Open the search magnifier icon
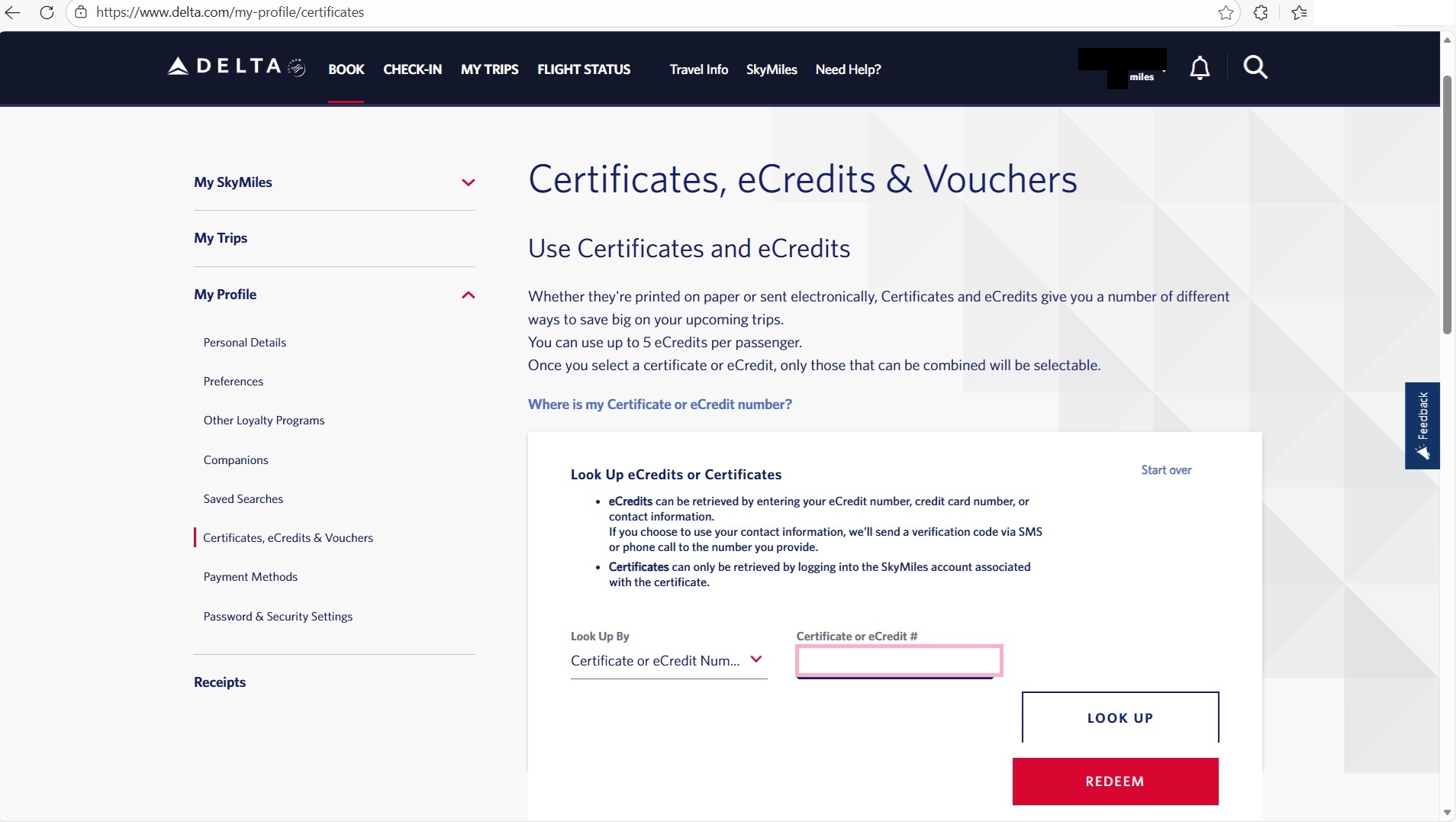The width and height of the screenshot is (1456, 822). 1255,68
